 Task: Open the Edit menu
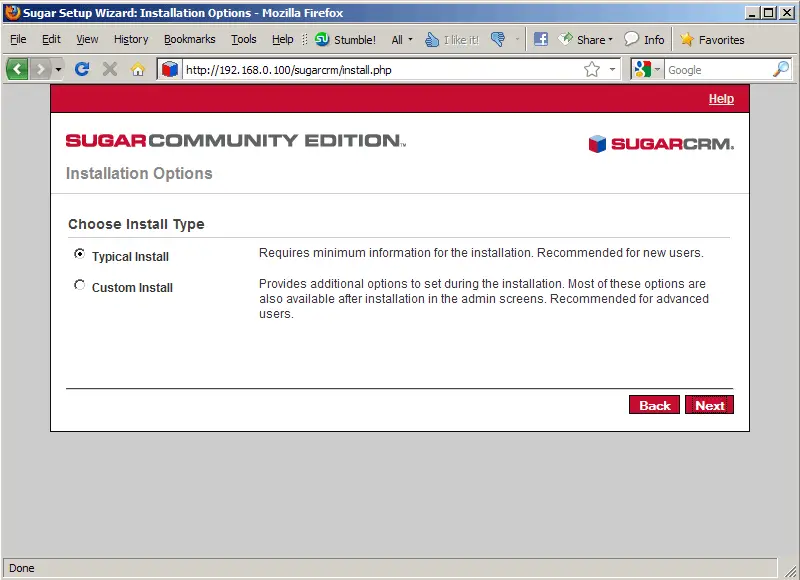(x=51, y=39)
